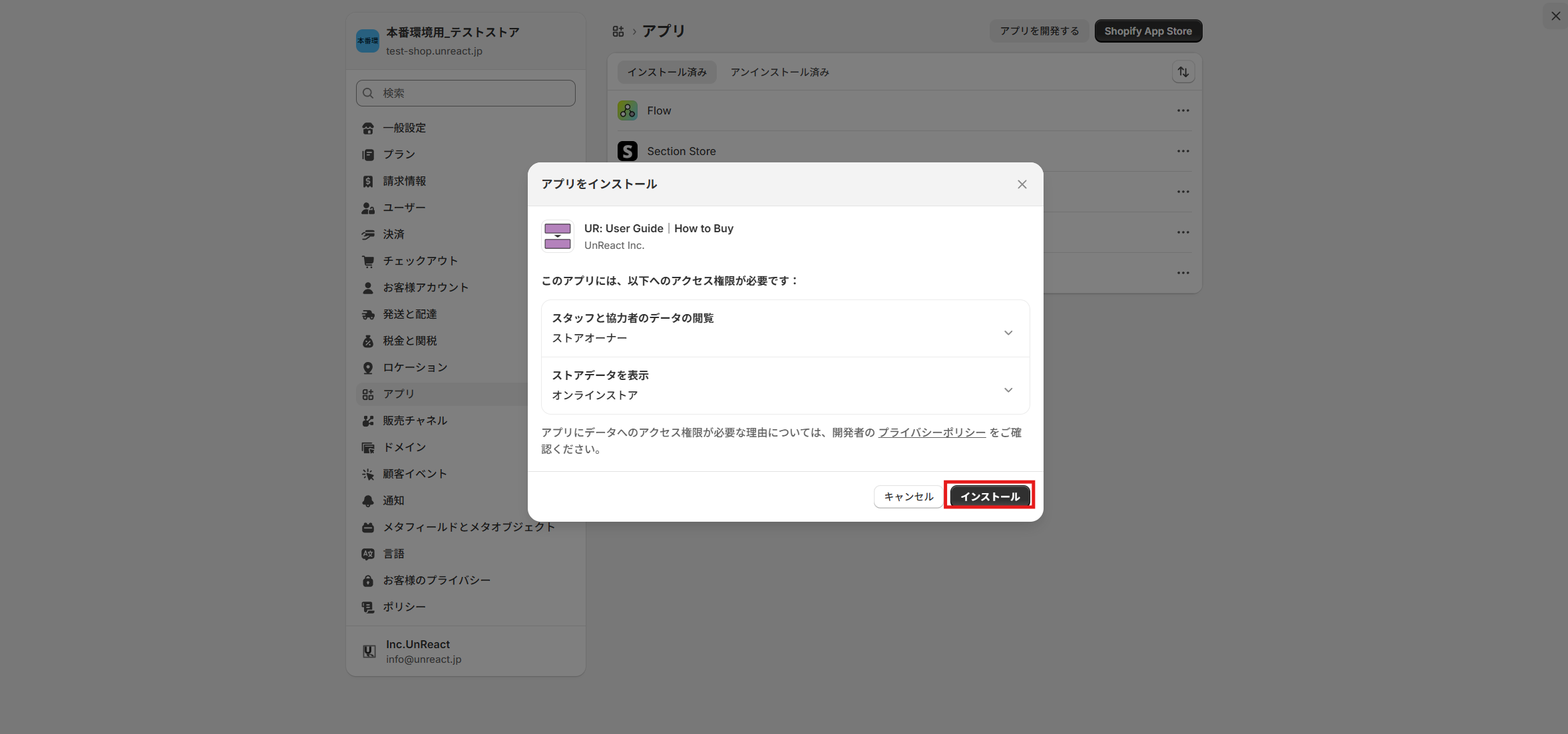Switch to the アンインストール済み tab
This screenshot has width=1568, height=734.
click(779, 72)
